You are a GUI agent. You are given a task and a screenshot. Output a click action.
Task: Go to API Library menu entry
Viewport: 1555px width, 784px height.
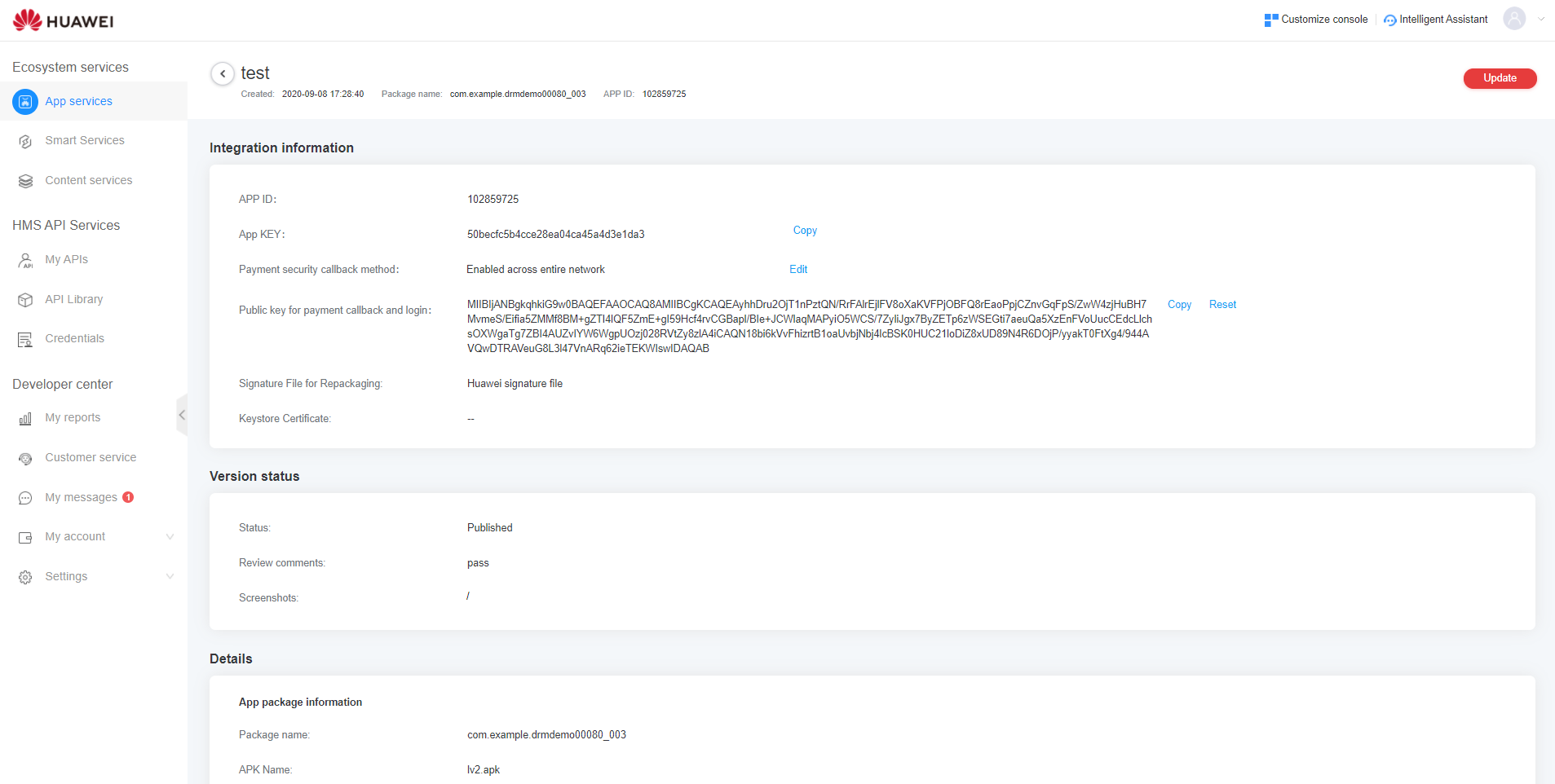click(x=74, y=299)
